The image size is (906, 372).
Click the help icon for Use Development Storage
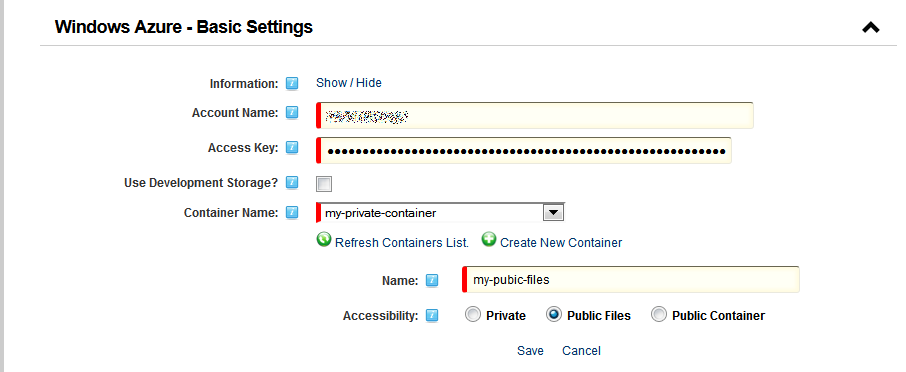pyautogui.click(x=292, y=183)
